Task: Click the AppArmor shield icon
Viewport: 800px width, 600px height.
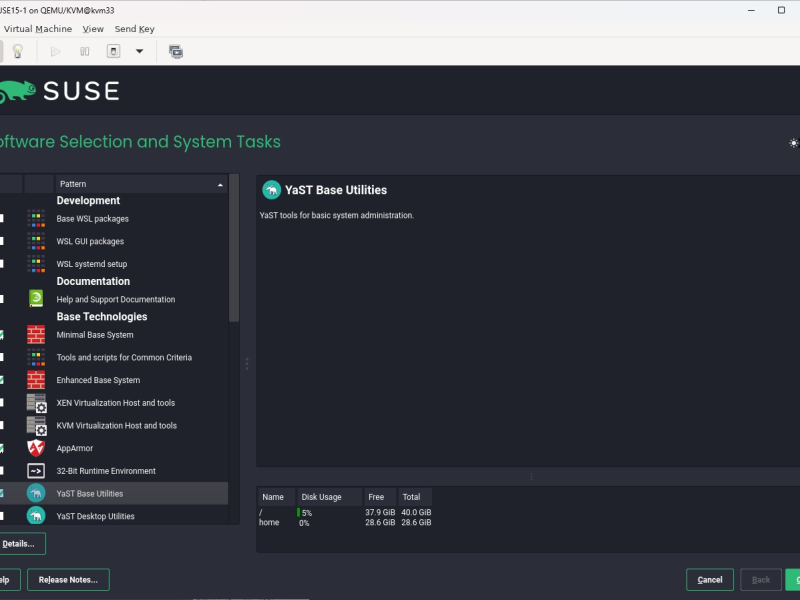Action: [36, 448]
